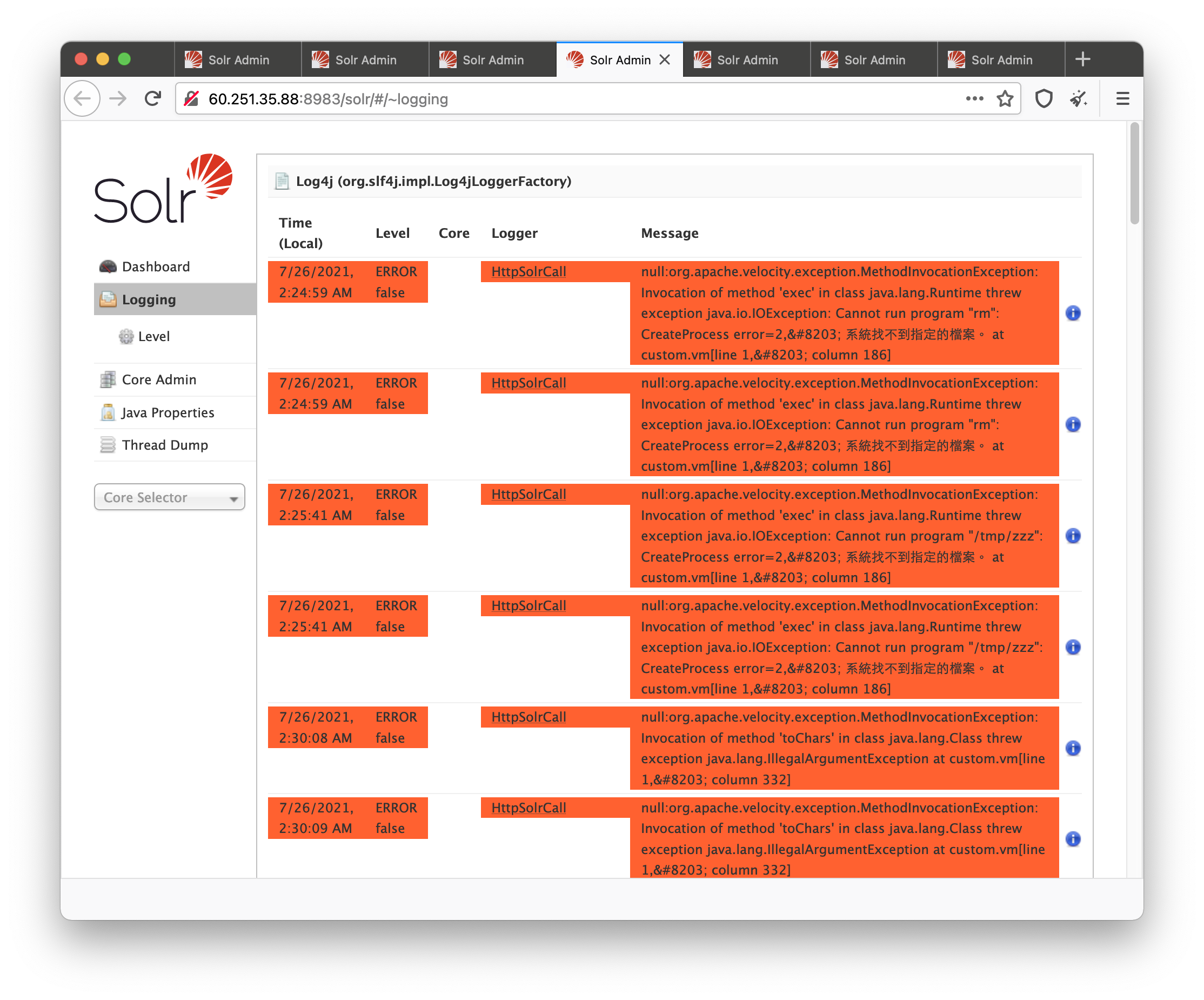Show info for second 2:24:59 AM error
This screenshot has height=1000, width=1204.
point(1073,424)
